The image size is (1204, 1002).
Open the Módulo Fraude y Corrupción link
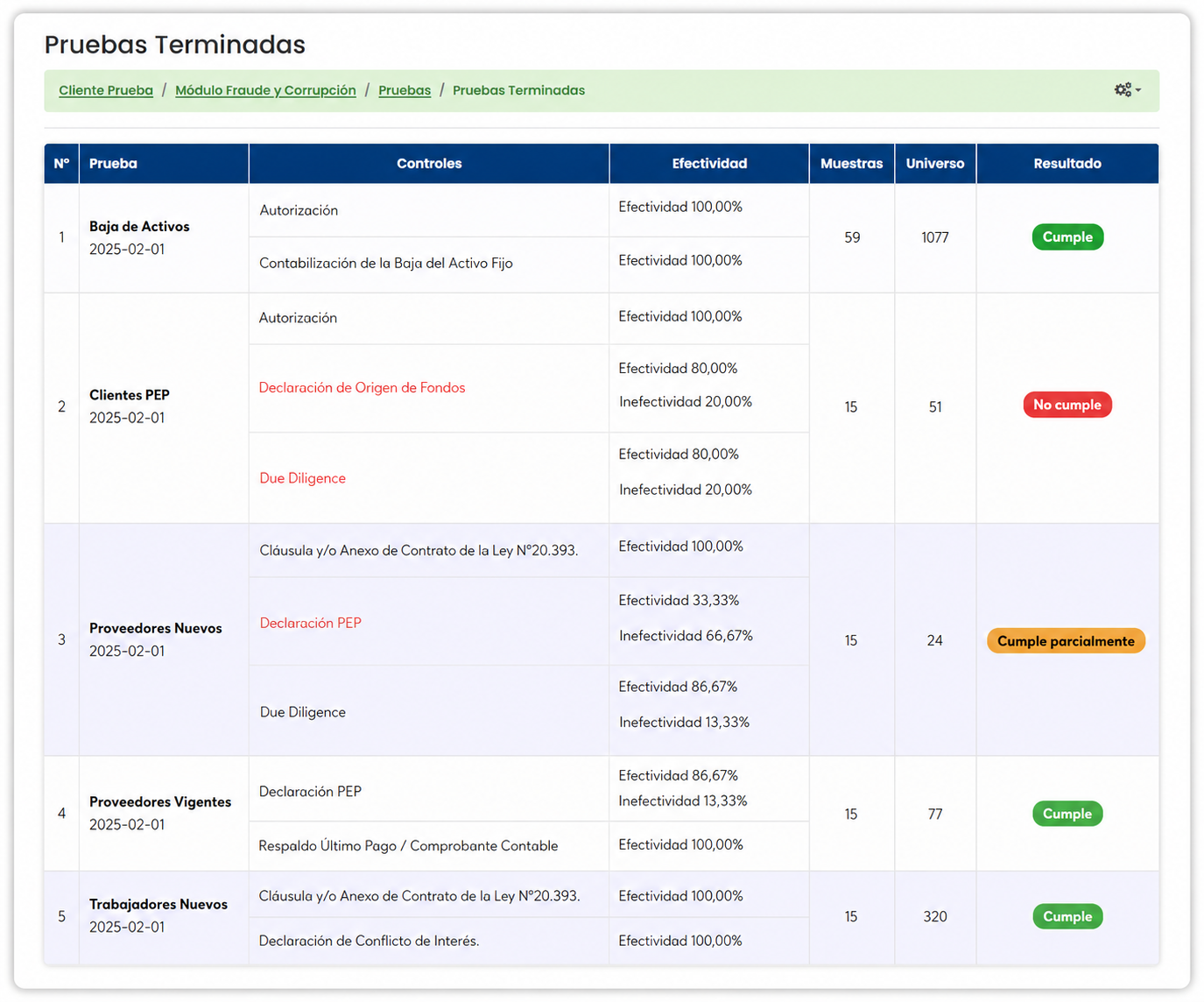tap(265, 90)
